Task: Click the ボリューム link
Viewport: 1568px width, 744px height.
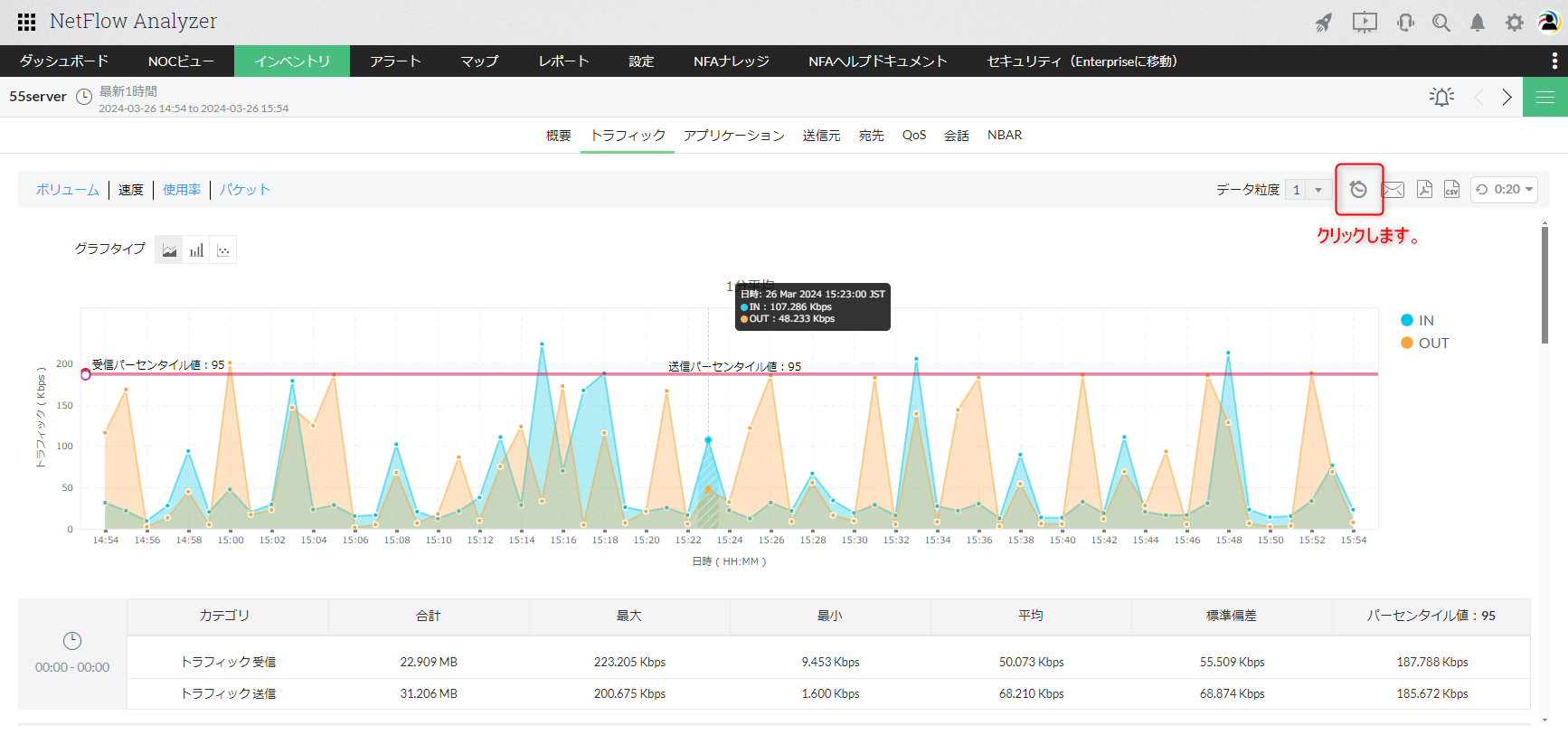Action: point(68,190)
